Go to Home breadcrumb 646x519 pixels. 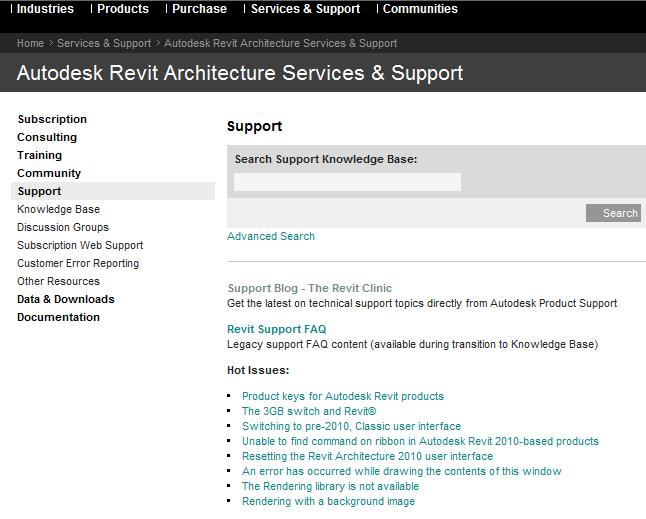point(30,43)
